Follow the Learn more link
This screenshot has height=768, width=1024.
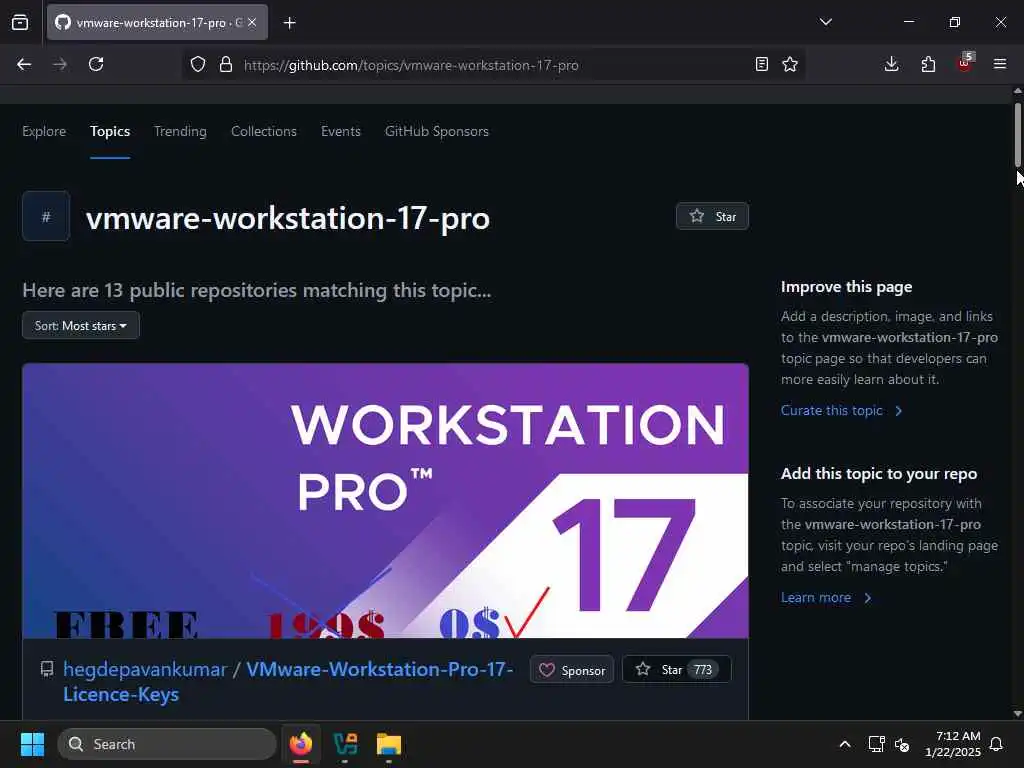coord(825,597)
